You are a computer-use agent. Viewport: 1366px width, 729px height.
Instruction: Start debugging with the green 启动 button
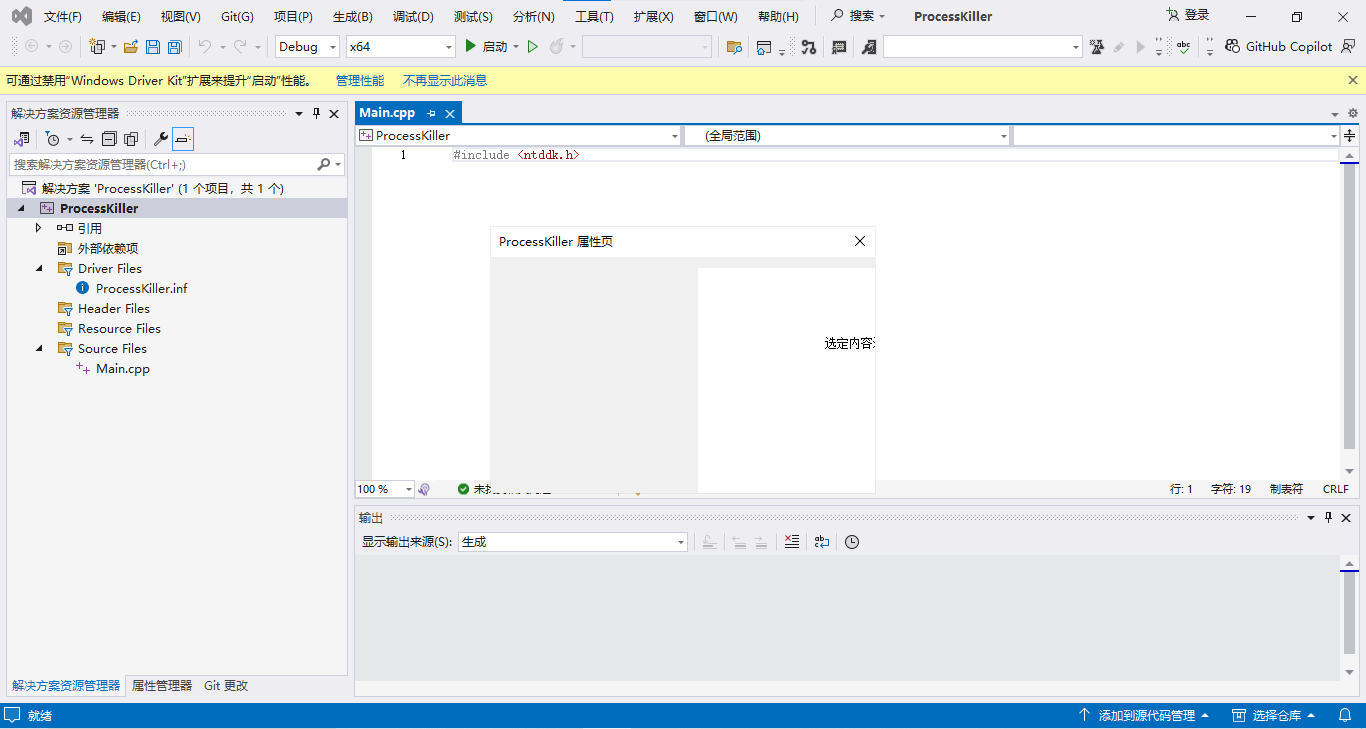[x=486, y=46]
